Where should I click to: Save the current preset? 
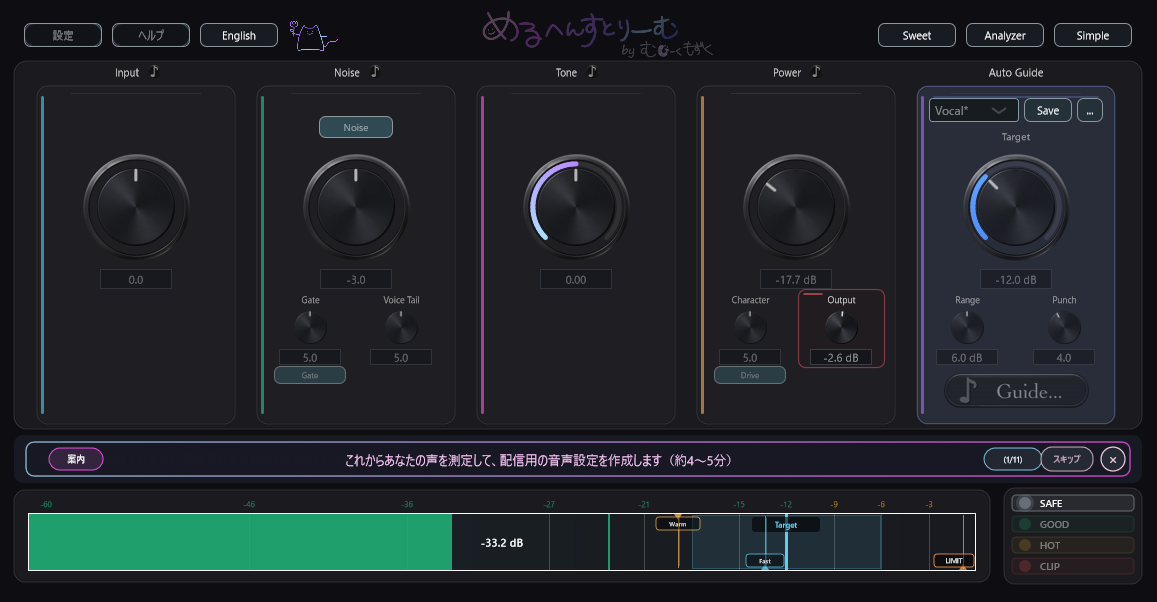click(1048, 111)
